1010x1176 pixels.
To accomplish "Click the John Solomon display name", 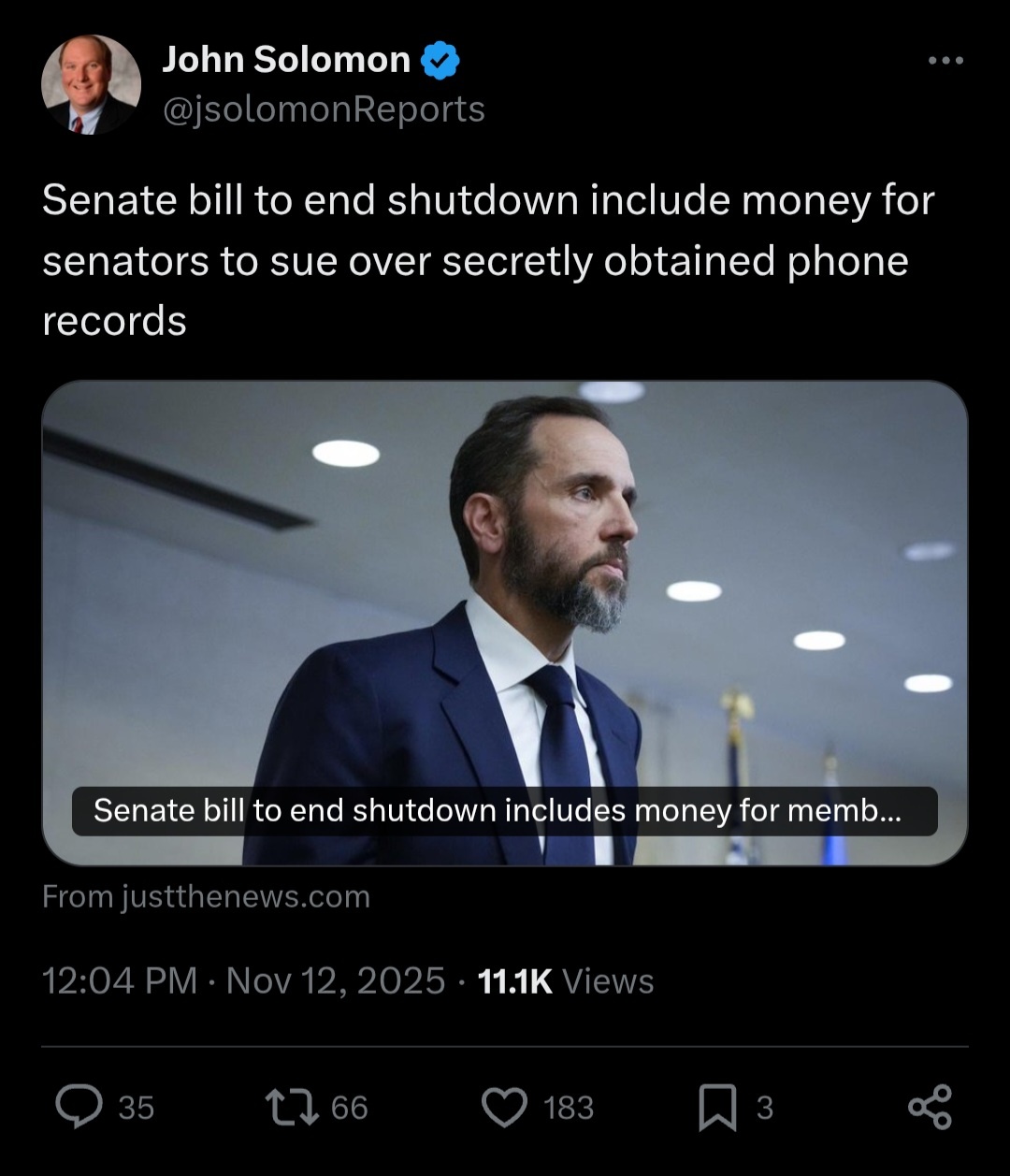I will [286, 60].
